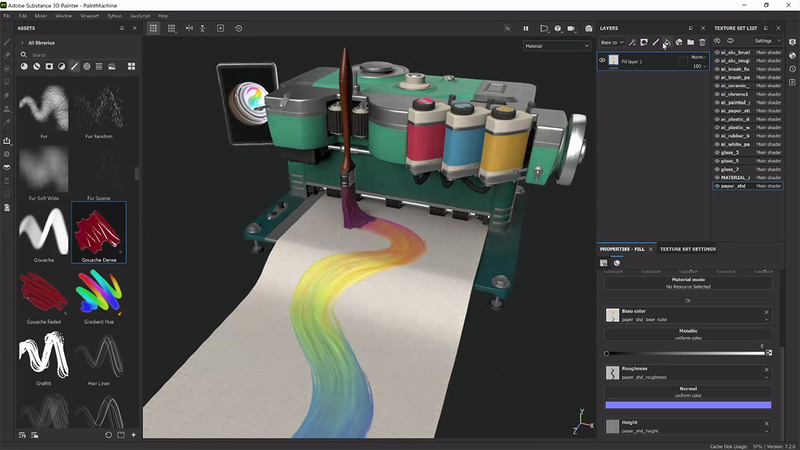Add paint layer using brush icon
This screenshot has width=800, height=450.
[x=656, y=42]
